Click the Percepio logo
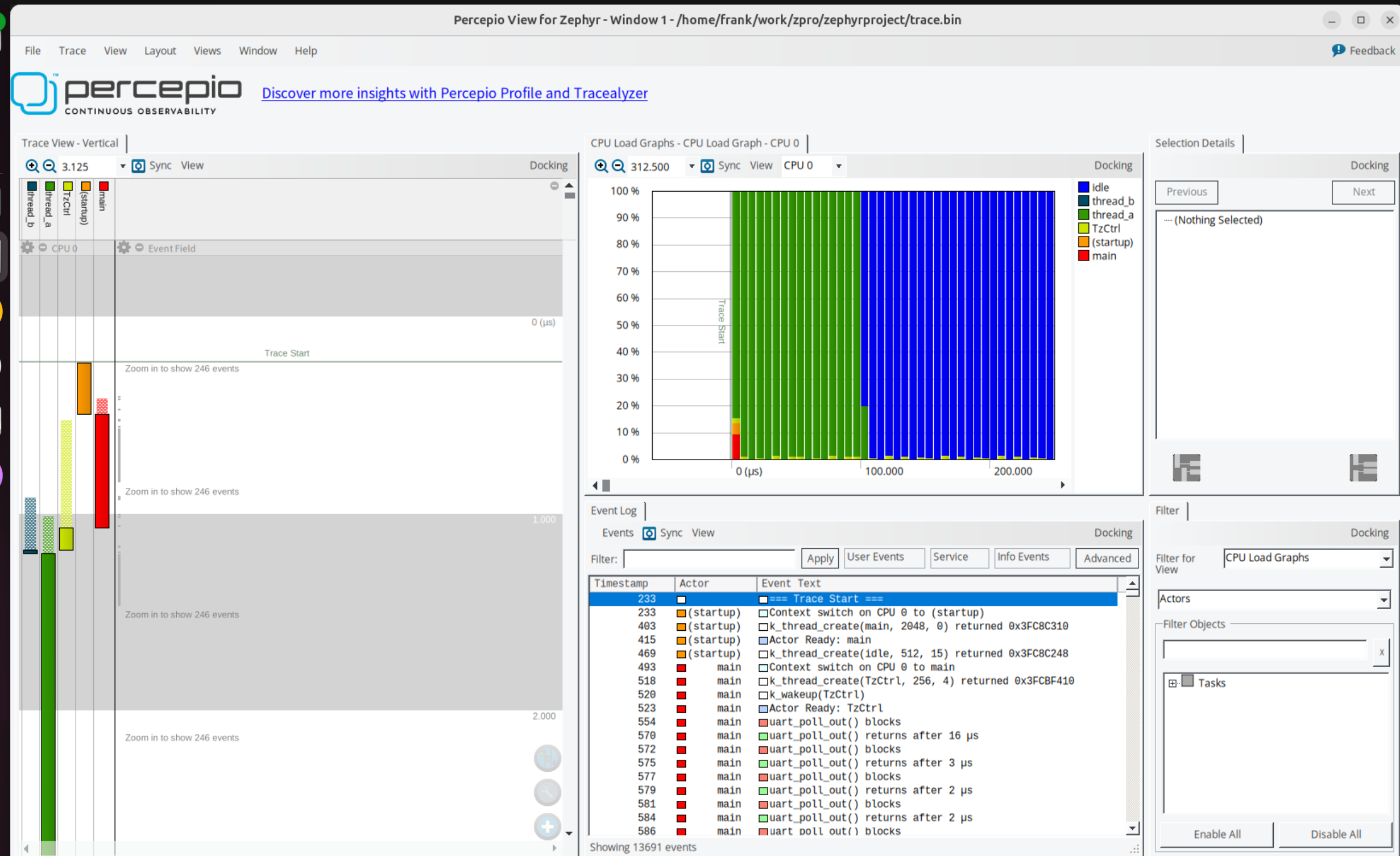 [x=127, y=93]
